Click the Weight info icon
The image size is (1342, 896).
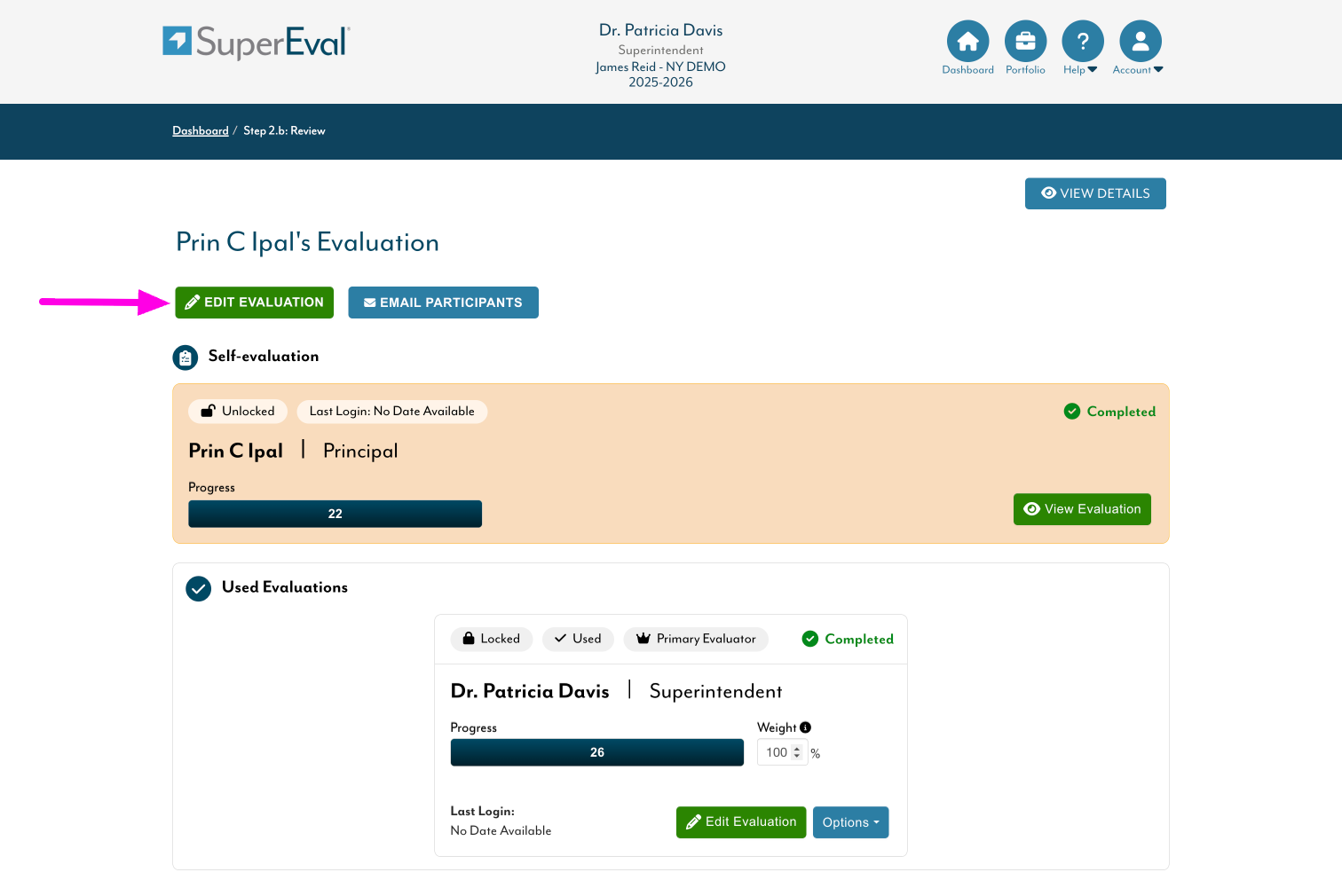coord(806,727)
